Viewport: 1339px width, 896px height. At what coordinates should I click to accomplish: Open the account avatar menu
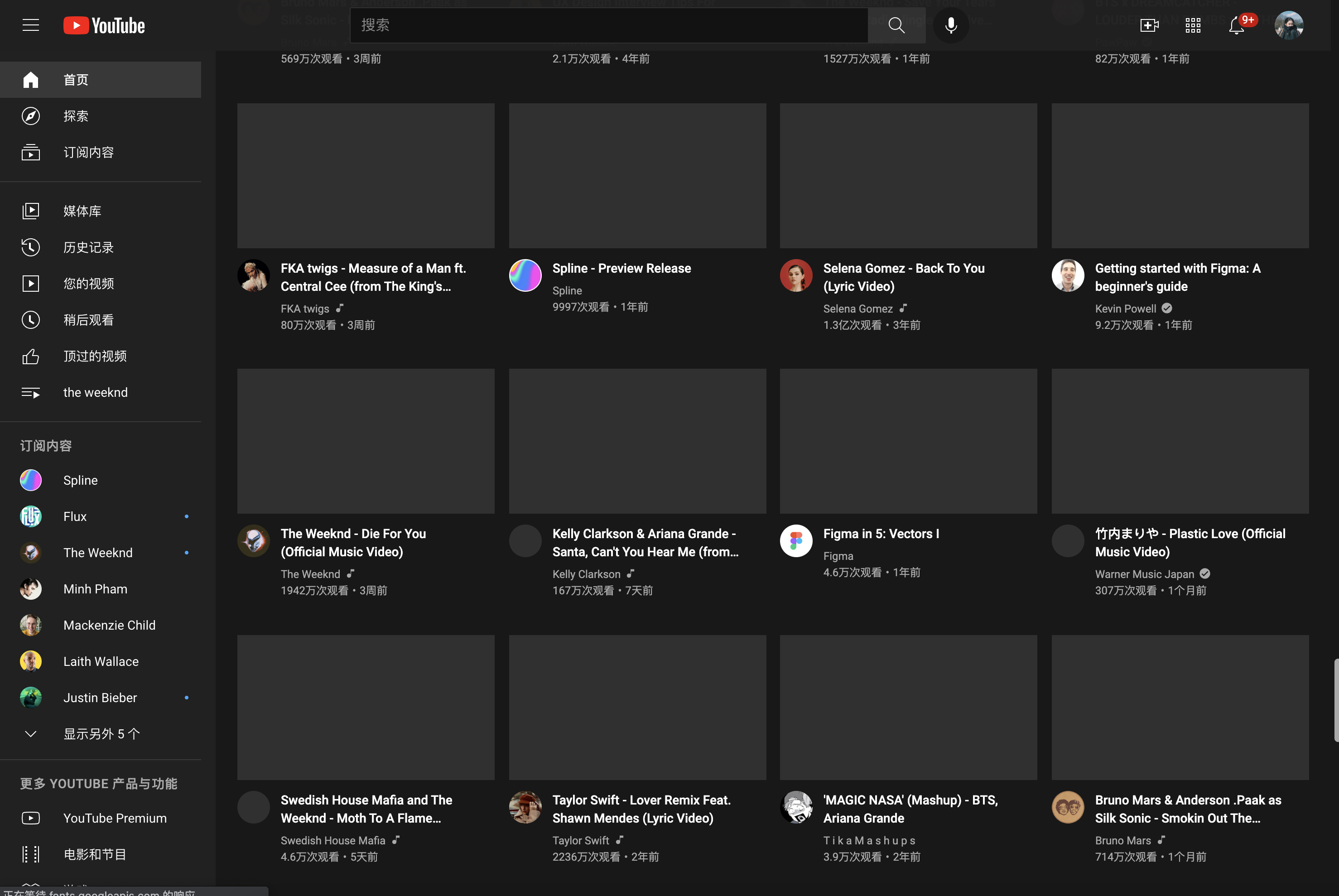pyautogui.click(x=1289, y=25)
